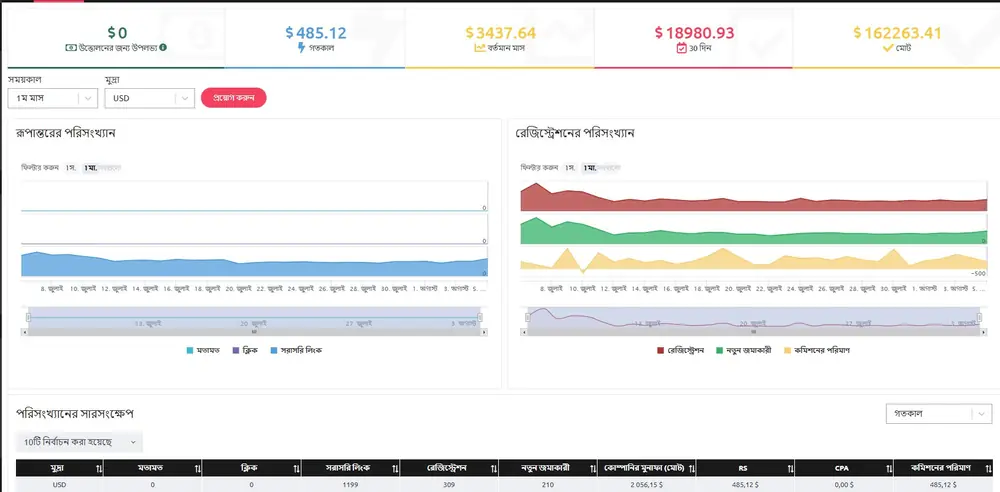Click the 309 value in রেজিস্ট্রেশন column

click(x=449, y=485)
